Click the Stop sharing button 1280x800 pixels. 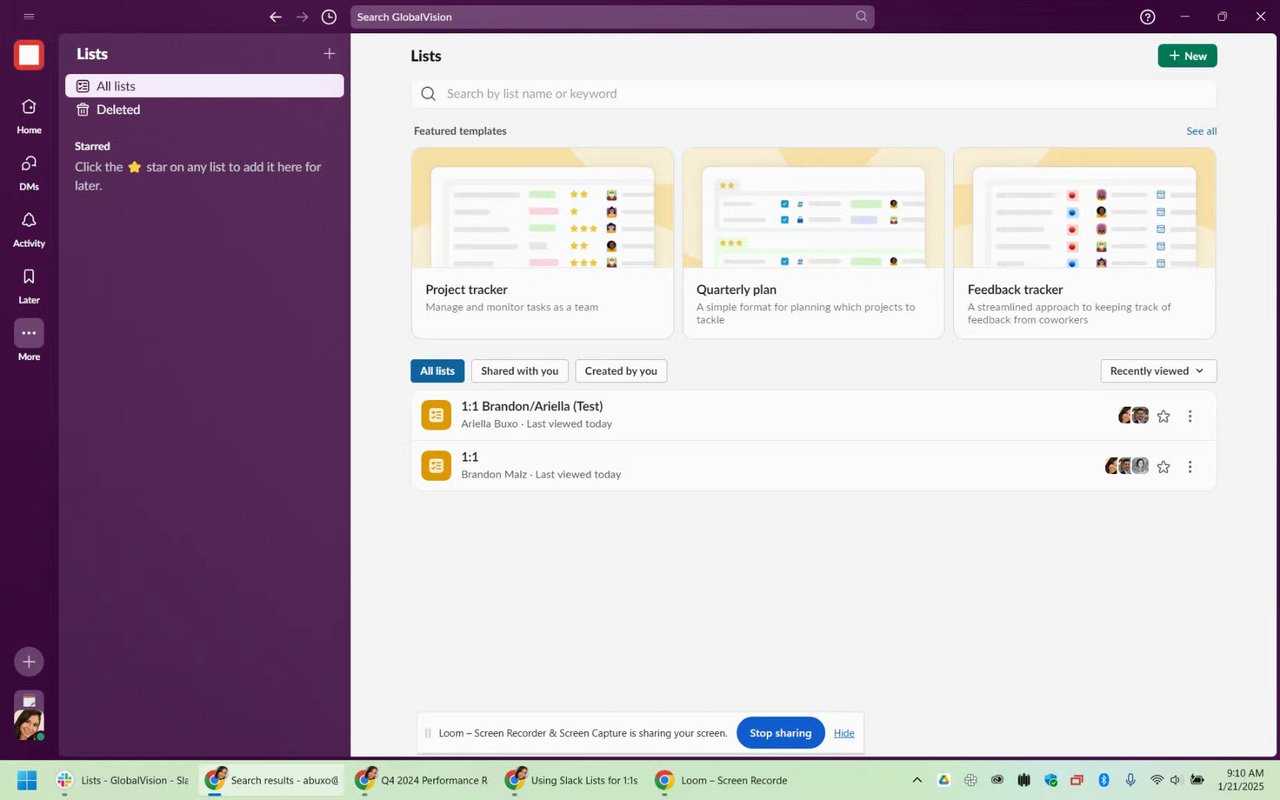(x=780, y=733)
